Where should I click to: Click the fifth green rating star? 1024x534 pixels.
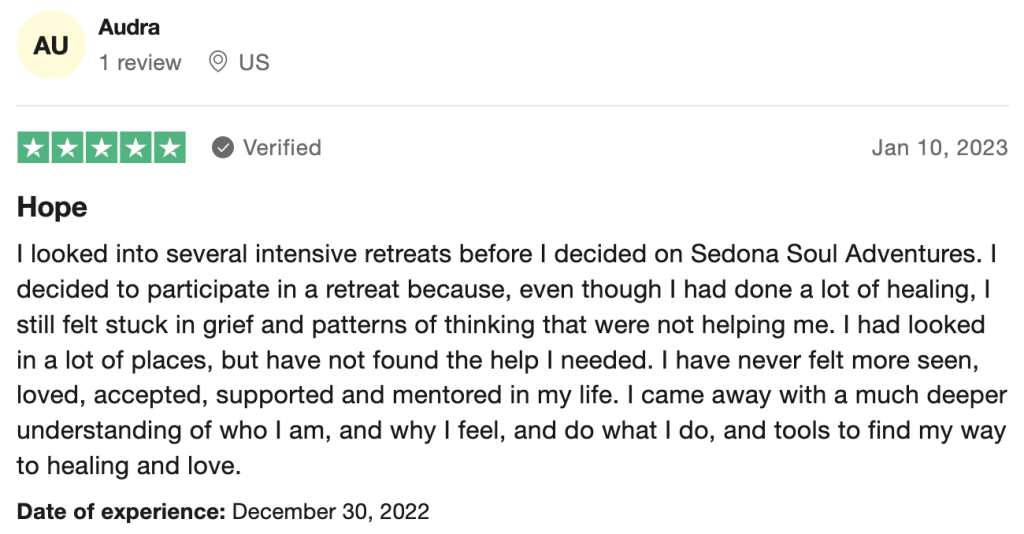170,148
